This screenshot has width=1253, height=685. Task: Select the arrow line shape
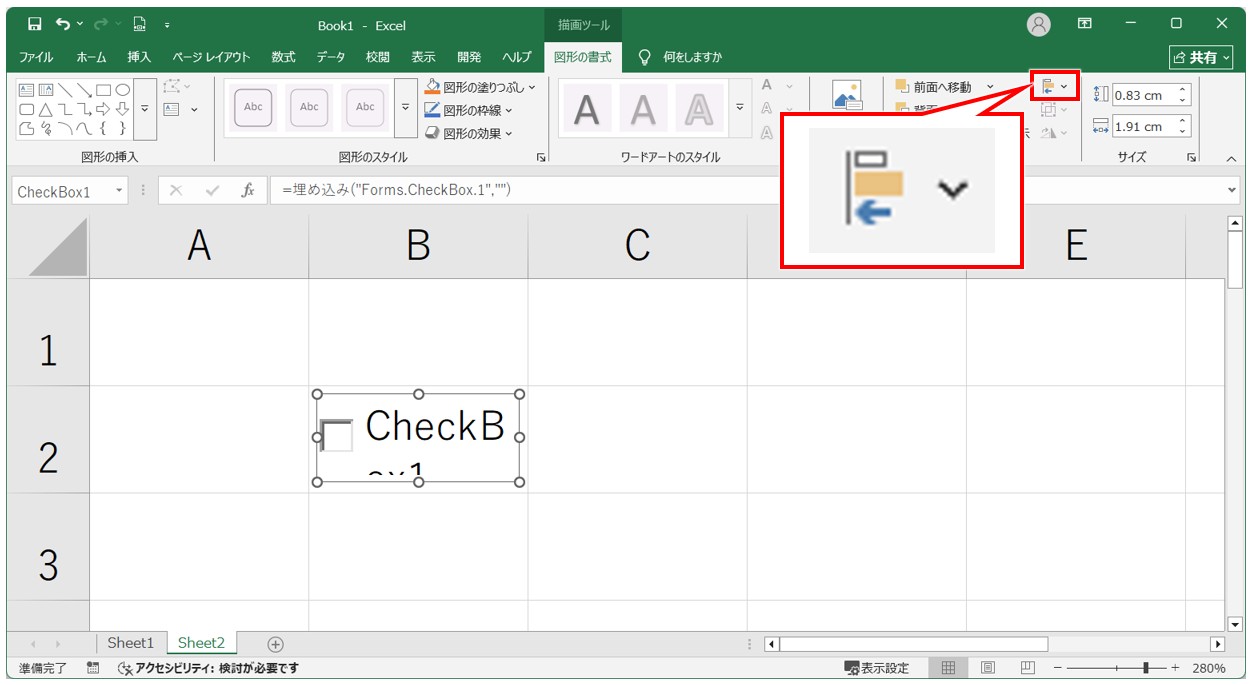[84, 90]
